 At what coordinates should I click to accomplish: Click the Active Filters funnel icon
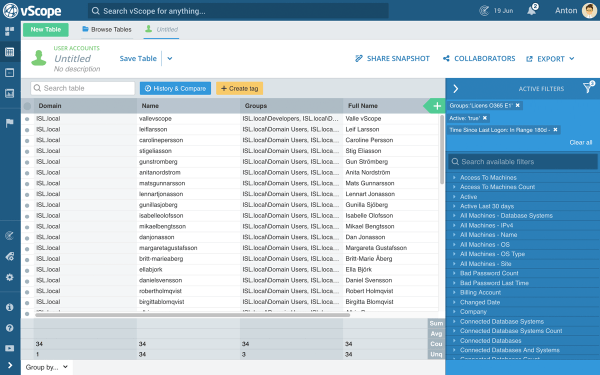pyautogui.click(x=588, y=88)
